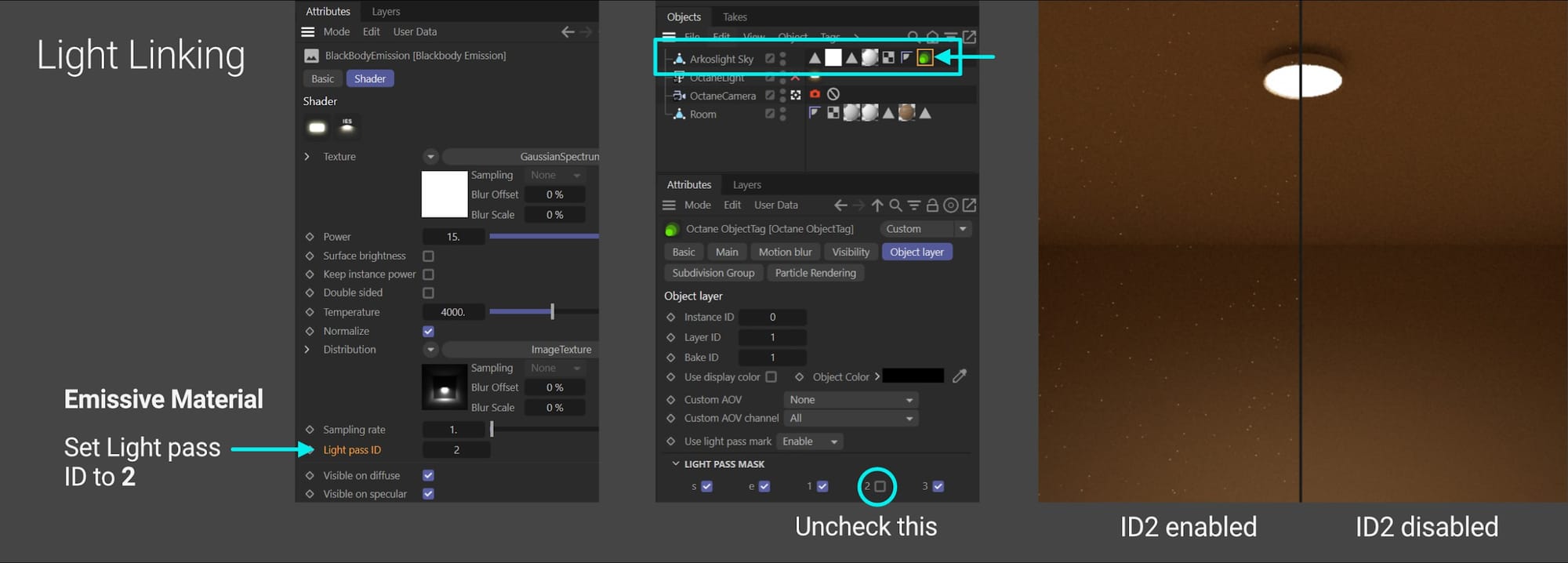The image size is (1568, 563).
Task: Click first shader preview icon under Shader
Action: (317, 127)
